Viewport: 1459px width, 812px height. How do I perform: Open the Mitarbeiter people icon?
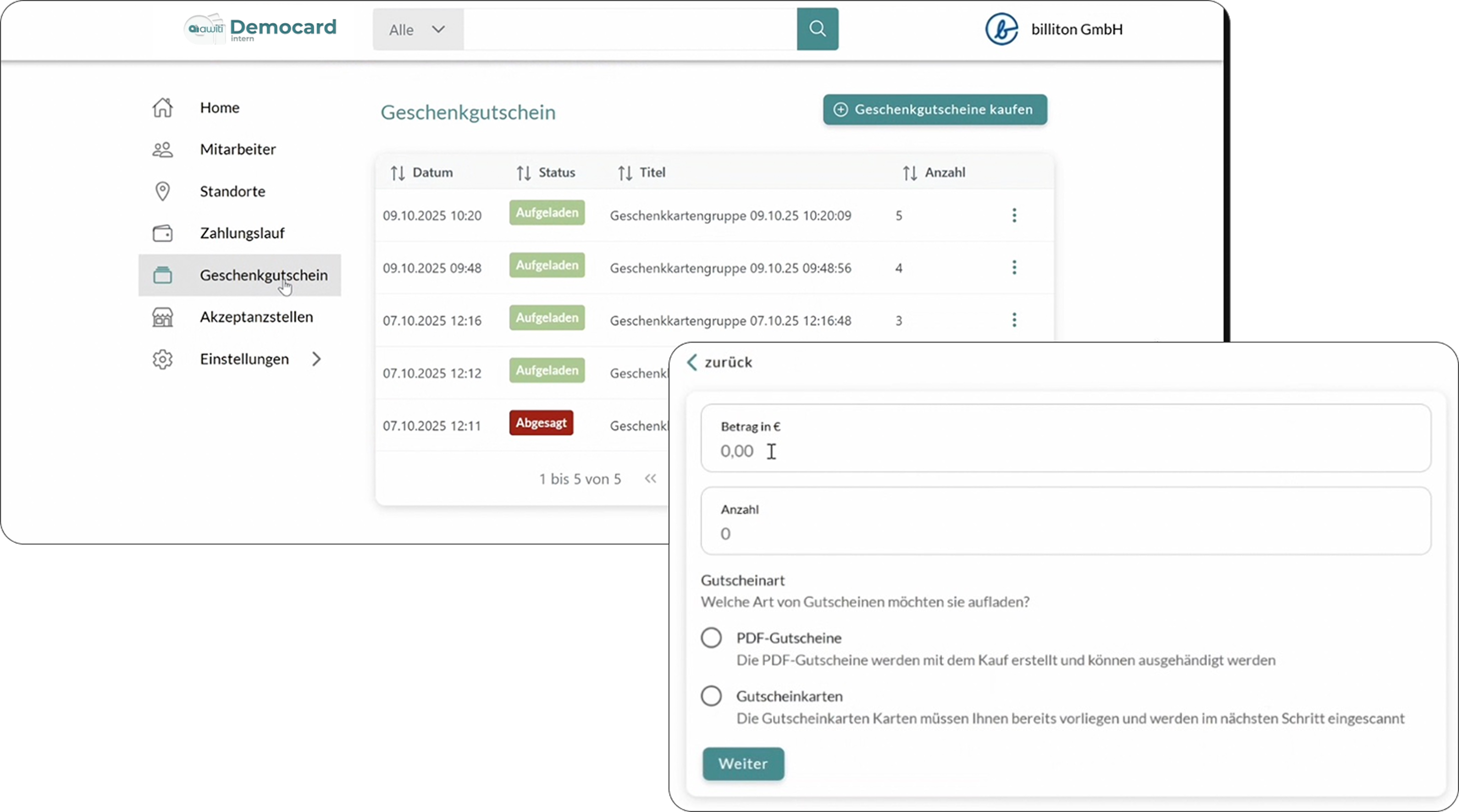(x=162, y=150)
